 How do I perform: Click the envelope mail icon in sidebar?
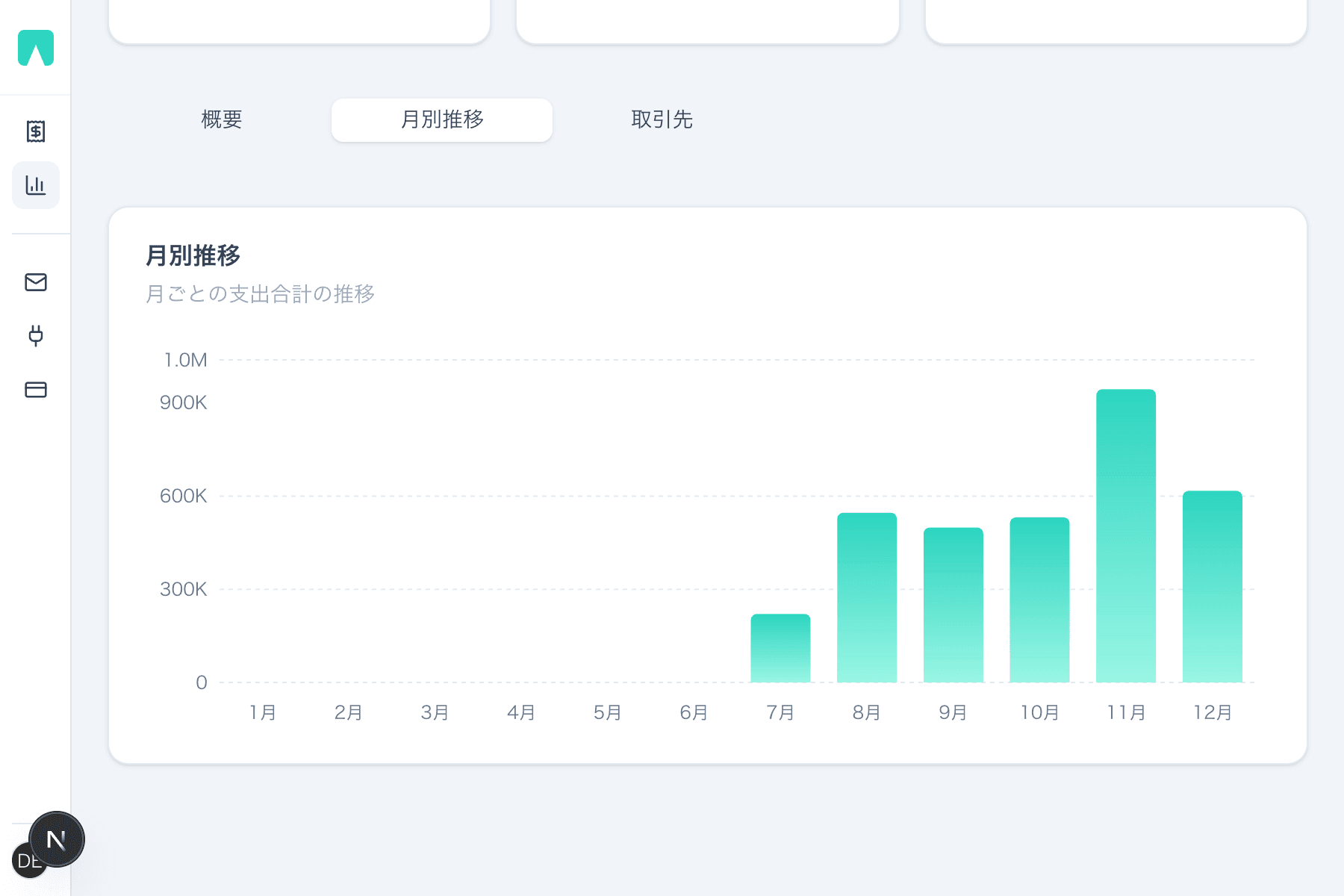click(35, 282)
